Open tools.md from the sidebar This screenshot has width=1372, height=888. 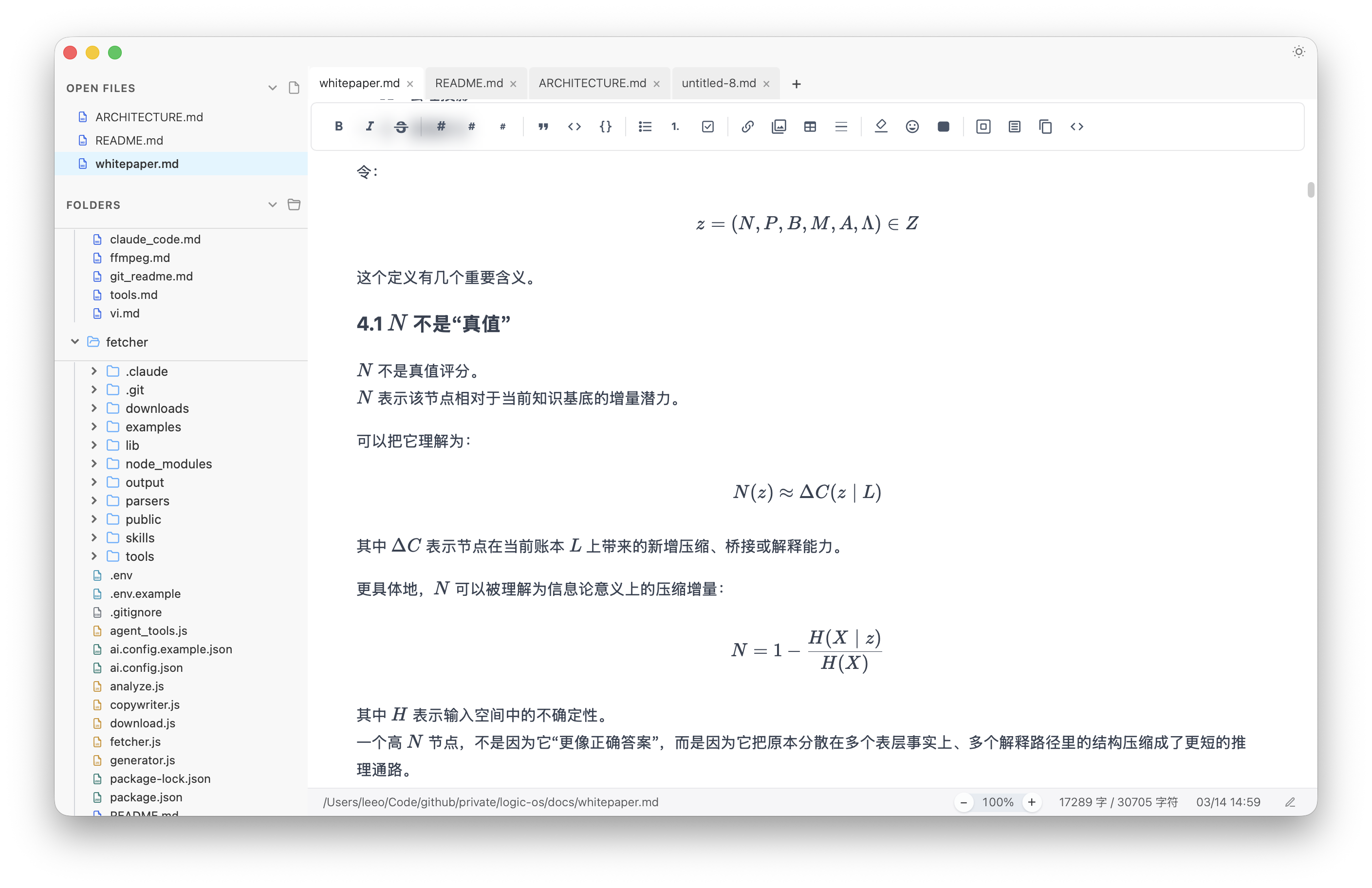(x=133, y=295)
